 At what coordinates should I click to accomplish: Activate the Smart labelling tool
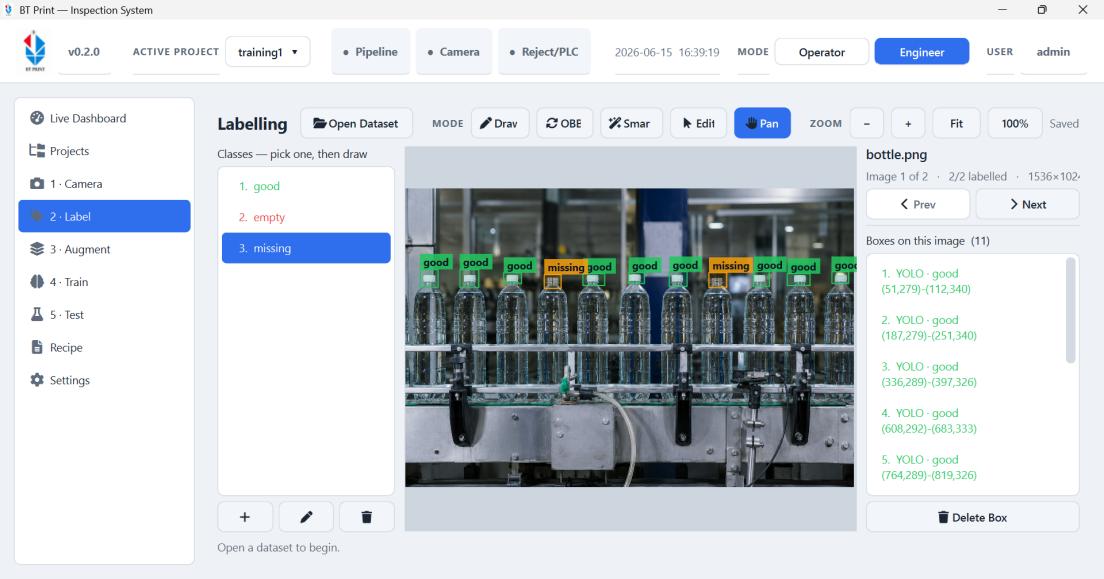631,123
